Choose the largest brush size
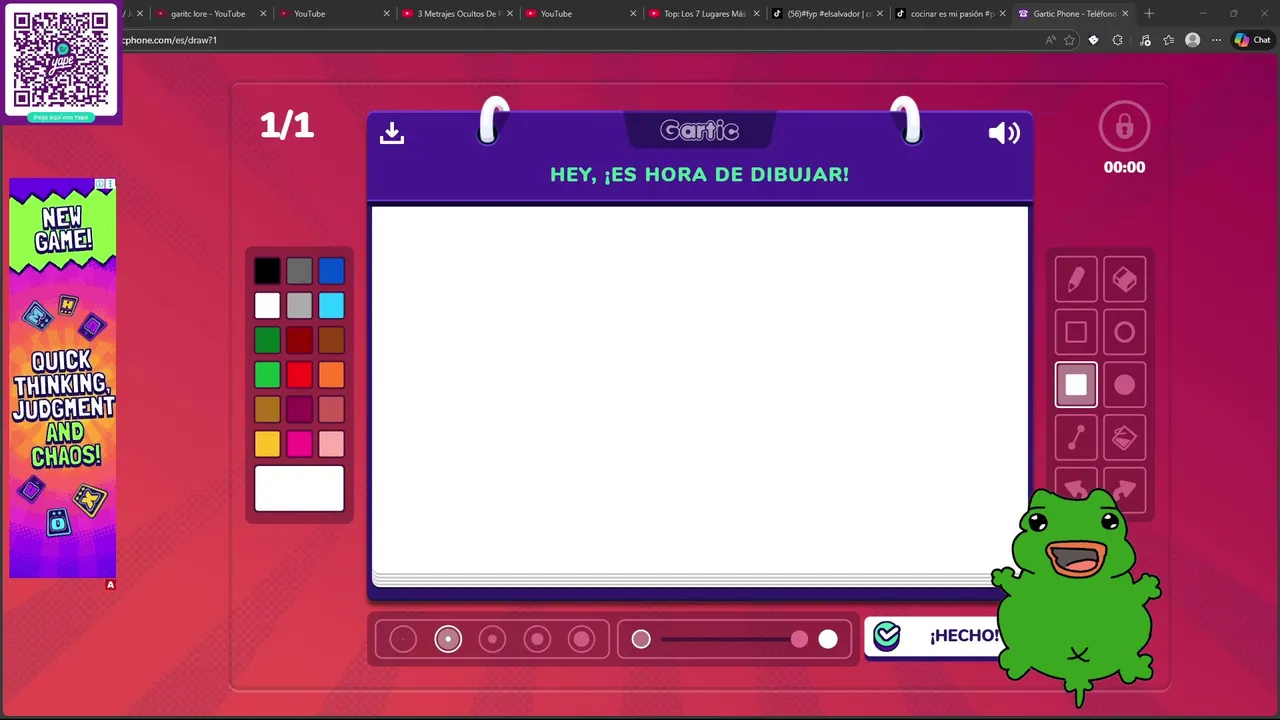This screenshot has width=1280, height=720. click(582, 639)
